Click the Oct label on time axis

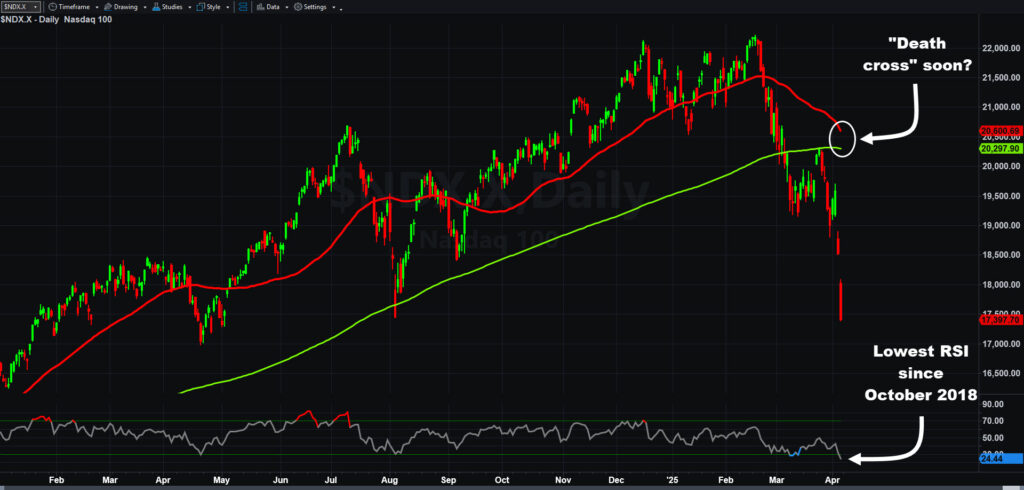tap(502, 479)
